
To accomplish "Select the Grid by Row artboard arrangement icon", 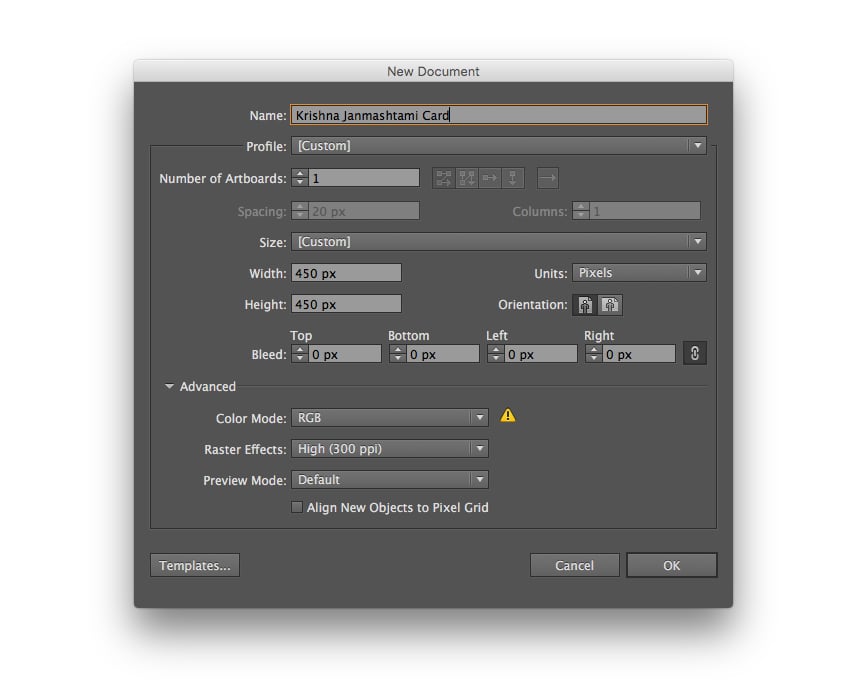I will [444, 178].
